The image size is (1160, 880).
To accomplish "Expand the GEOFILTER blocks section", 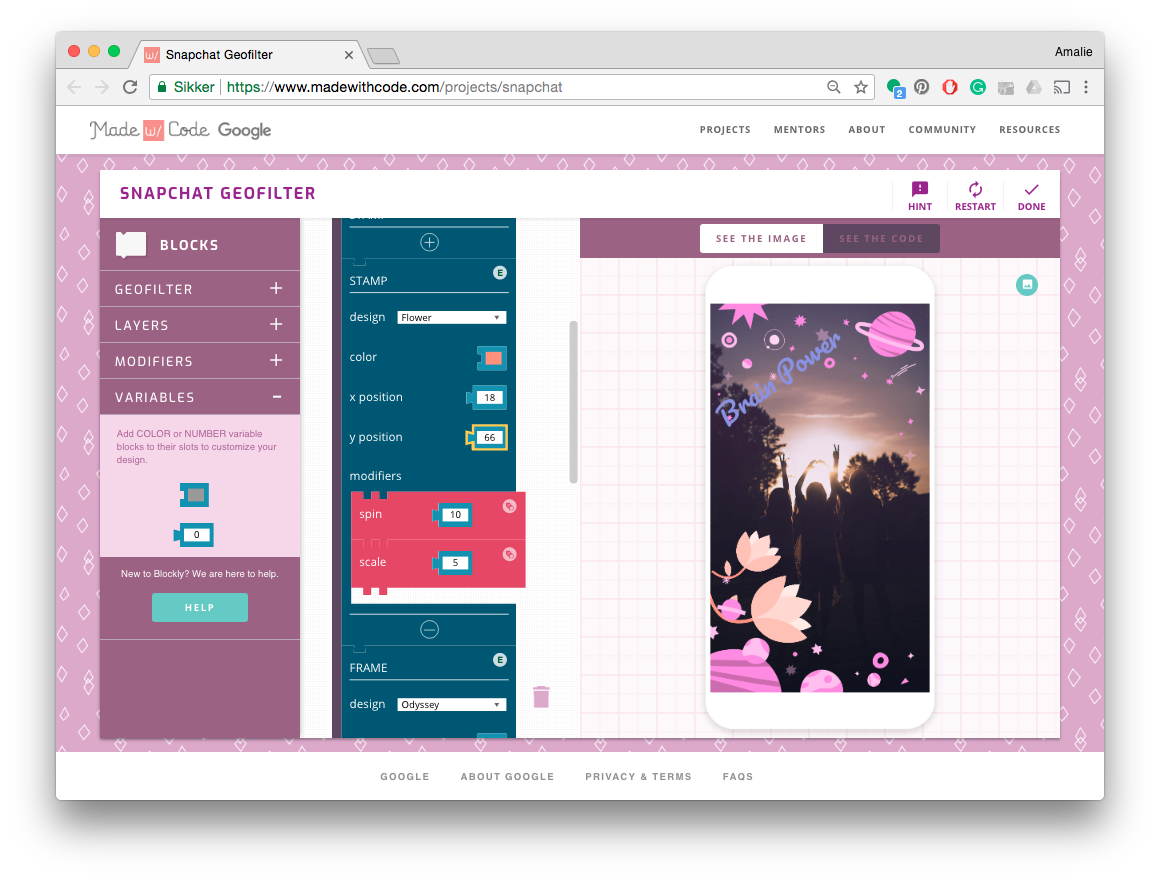I will tap(200, 288).
